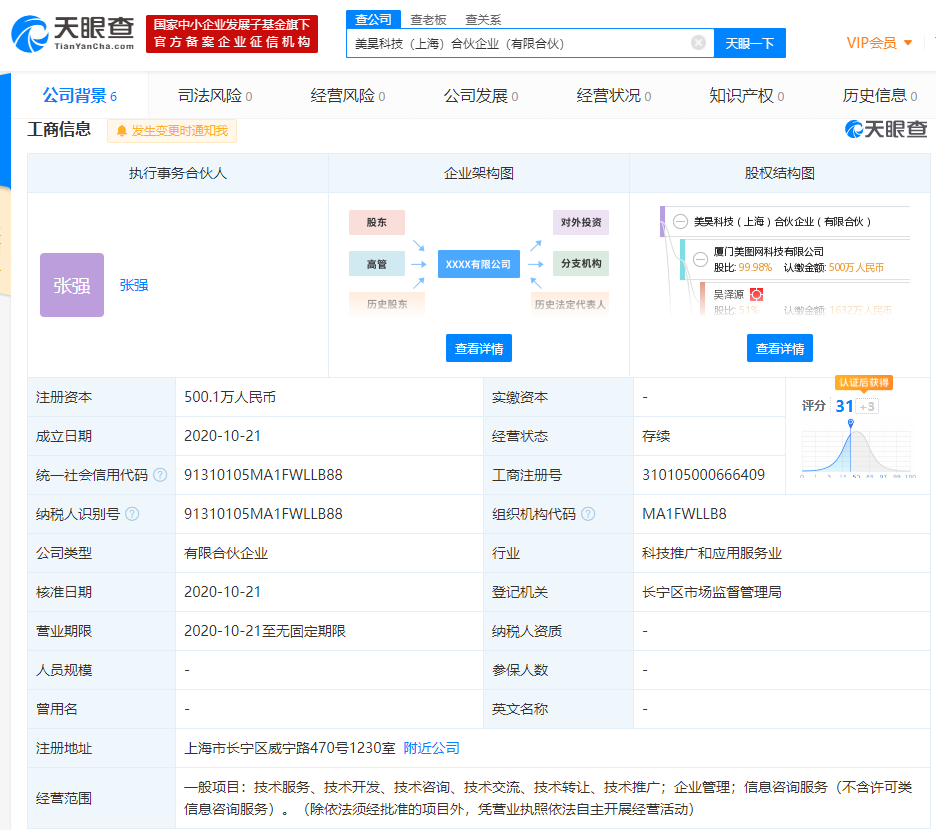Click the 500.1万人民币 registered capital value
Viewport: 936px width, 830px height.
(230, 397)
